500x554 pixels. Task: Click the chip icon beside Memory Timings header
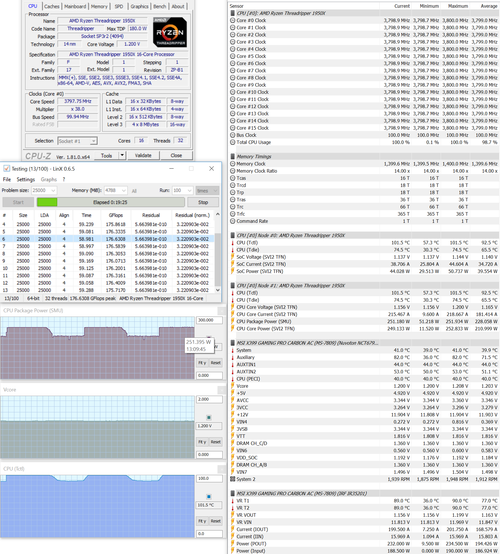click(x=233, y=157)
